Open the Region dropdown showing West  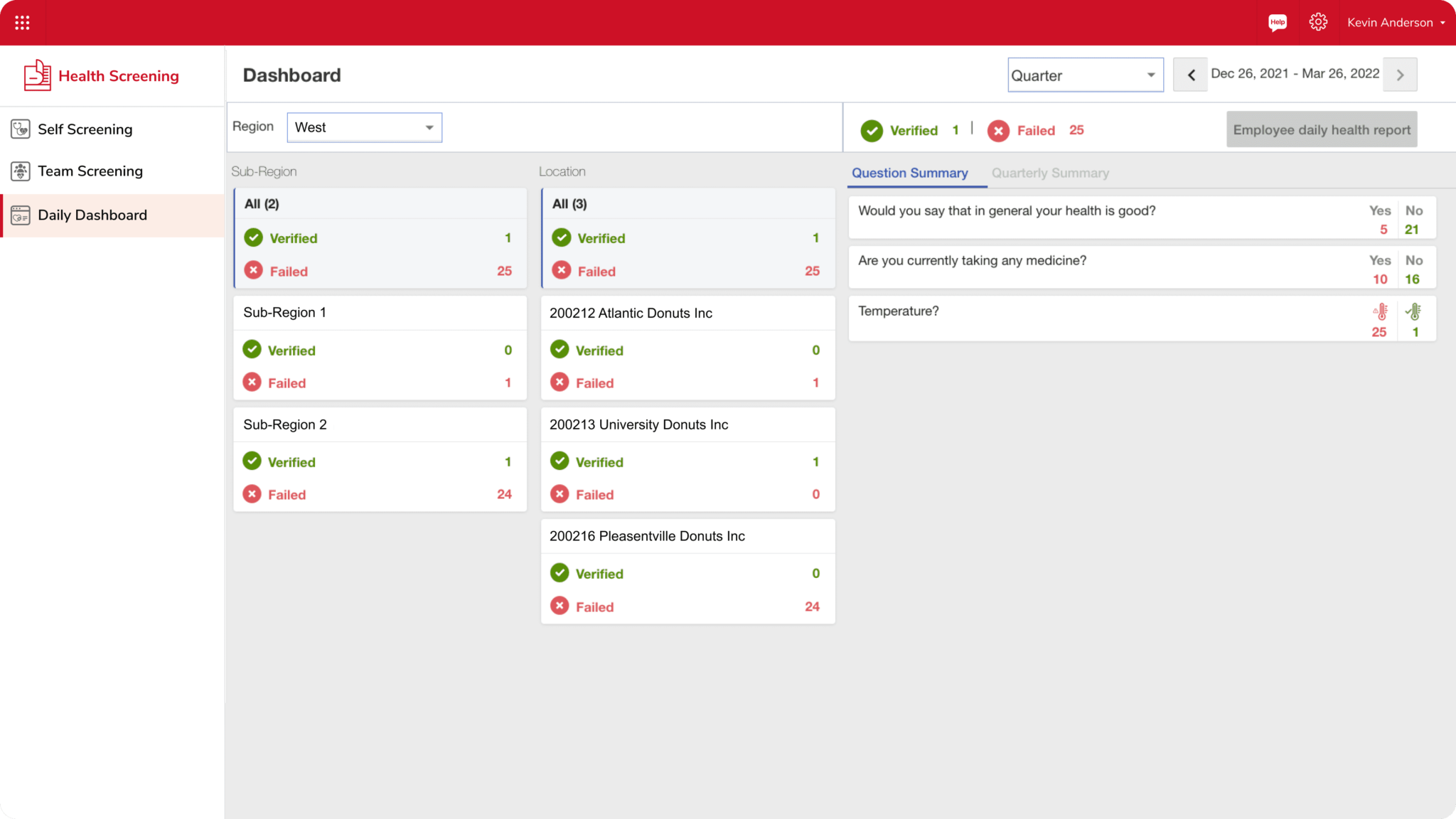[364, 127]
